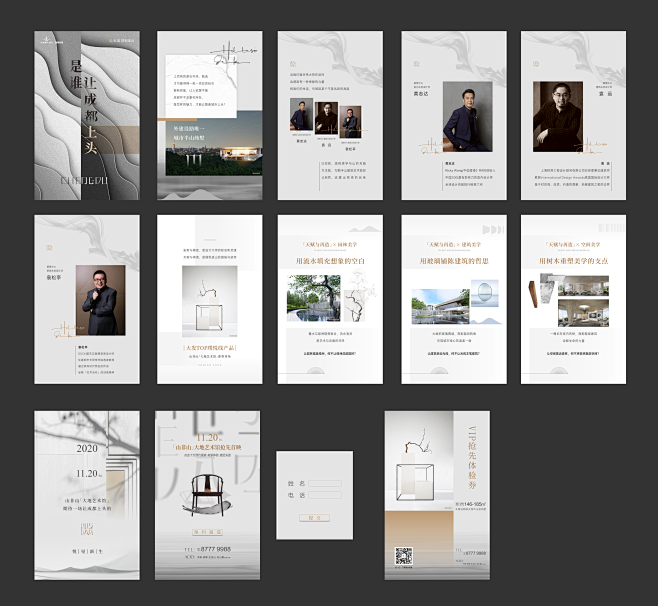The image size is (658, 606).
Task: Click the TEL phone number on chair poster
Action: 208,549
